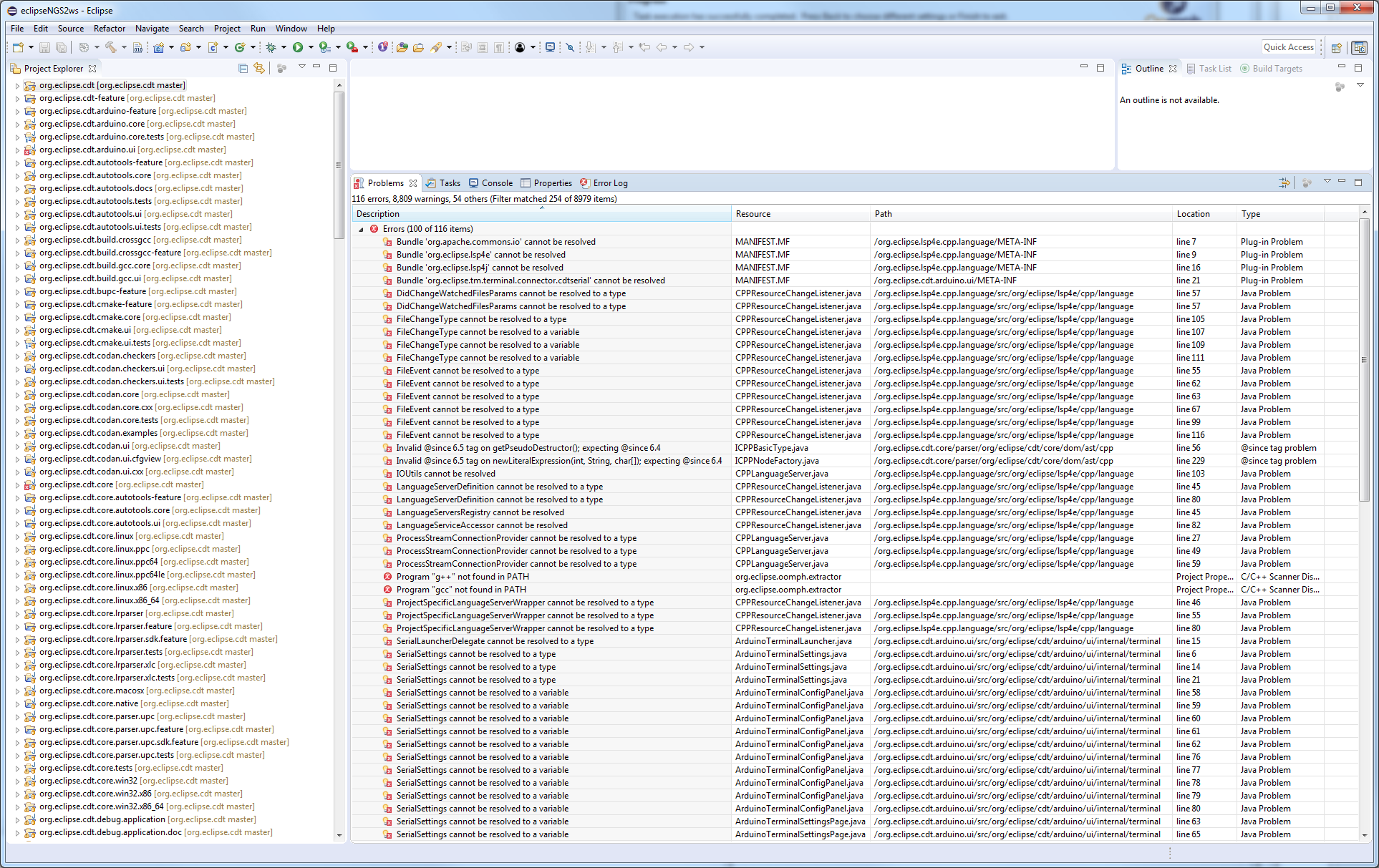This screenshot has width=1379, height=868.
Task: Click inside the Quick Access field
Action: coord(1289,47)
